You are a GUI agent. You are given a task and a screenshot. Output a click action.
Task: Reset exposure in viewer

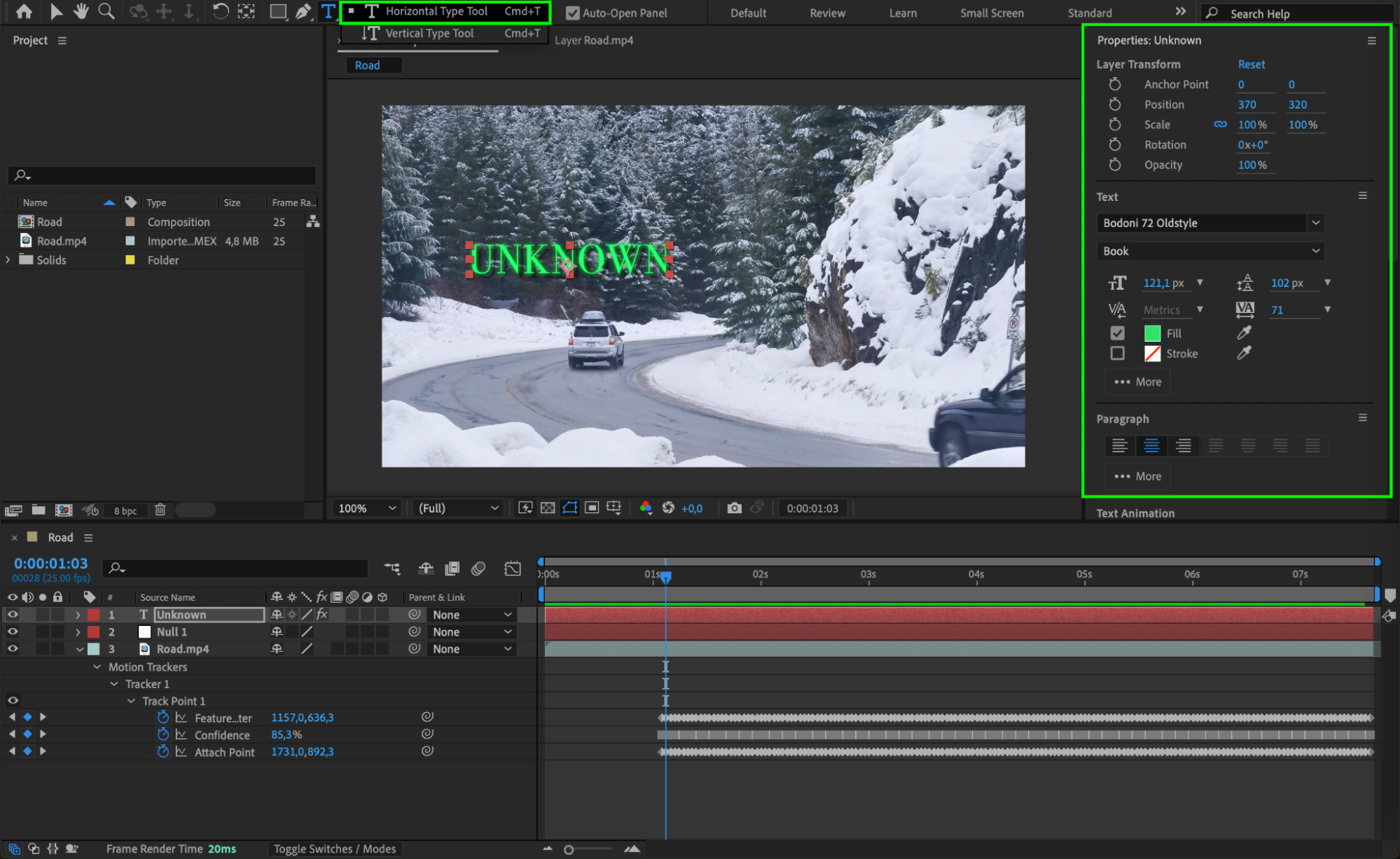[668, 508]
